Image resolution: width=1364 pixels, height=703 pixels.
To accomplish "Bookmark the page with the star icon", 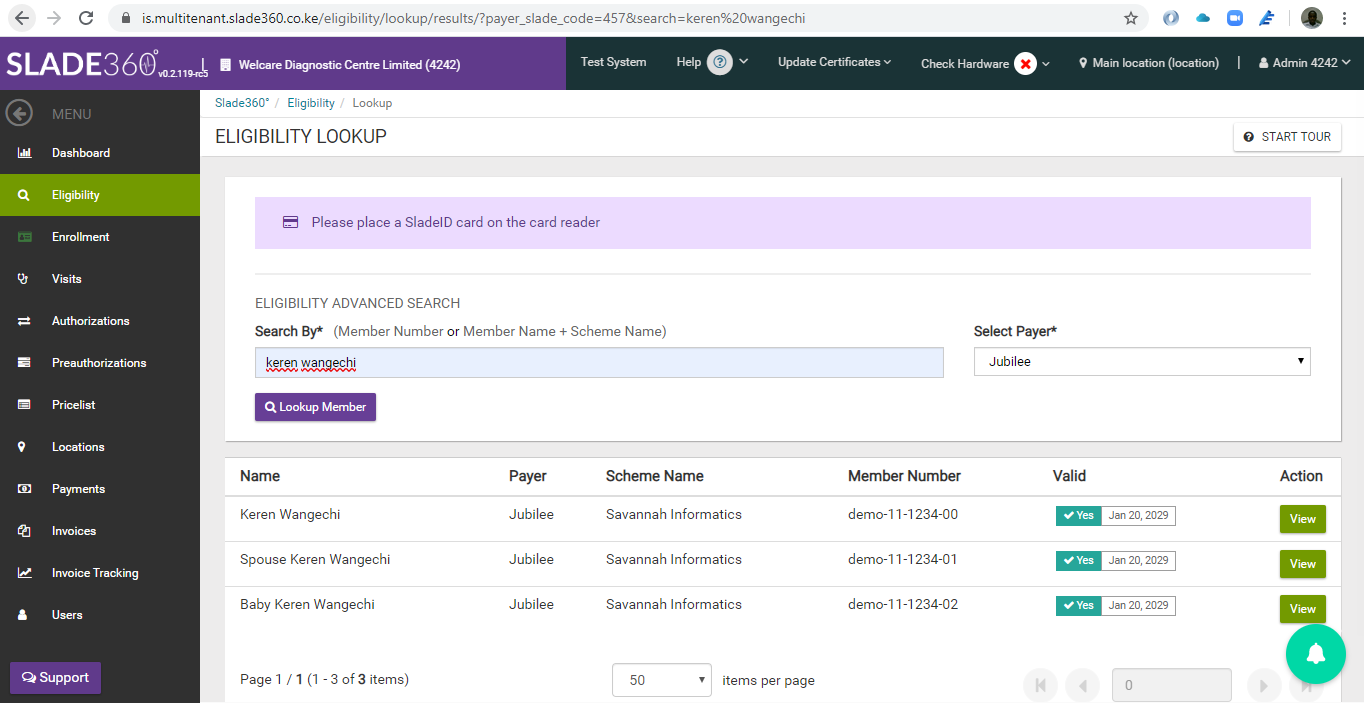I will click(1131, 18).
